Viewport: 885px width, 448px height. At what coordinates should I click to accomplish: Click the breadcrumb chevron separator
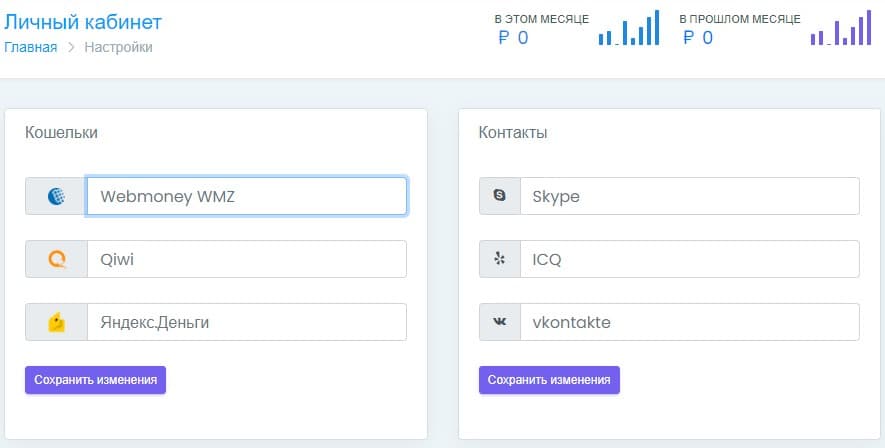(x=71, y=47)
